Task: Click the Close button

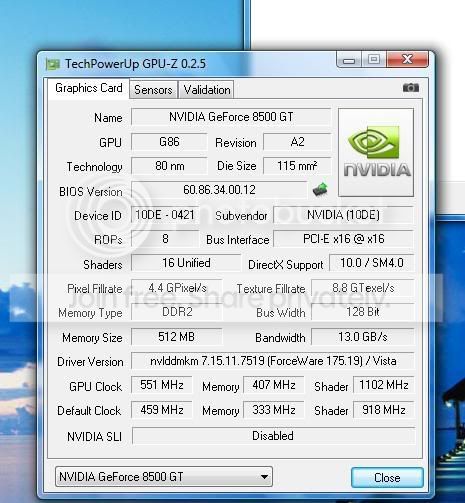Action: coord(387,477)
